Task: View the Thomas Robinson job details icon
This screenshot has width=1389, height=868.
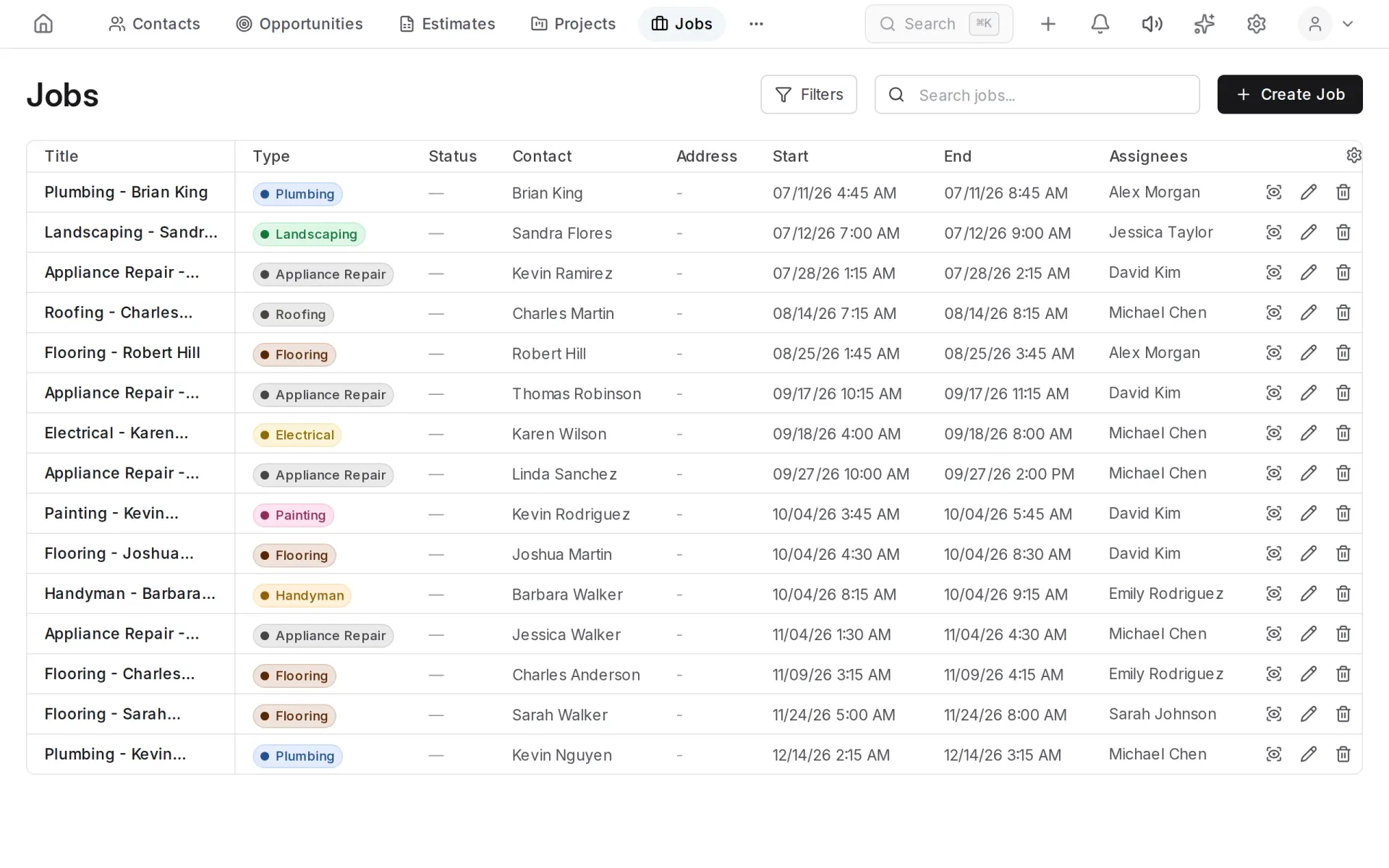Action: point(1273,393)
